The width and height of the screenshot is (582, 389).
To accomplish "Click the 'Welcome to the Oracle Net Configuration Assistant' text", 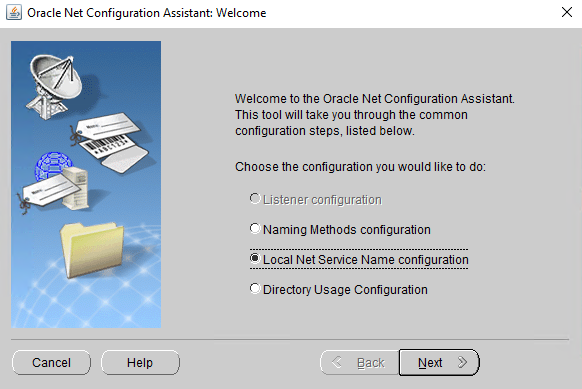I will click(x=375, y=99).
